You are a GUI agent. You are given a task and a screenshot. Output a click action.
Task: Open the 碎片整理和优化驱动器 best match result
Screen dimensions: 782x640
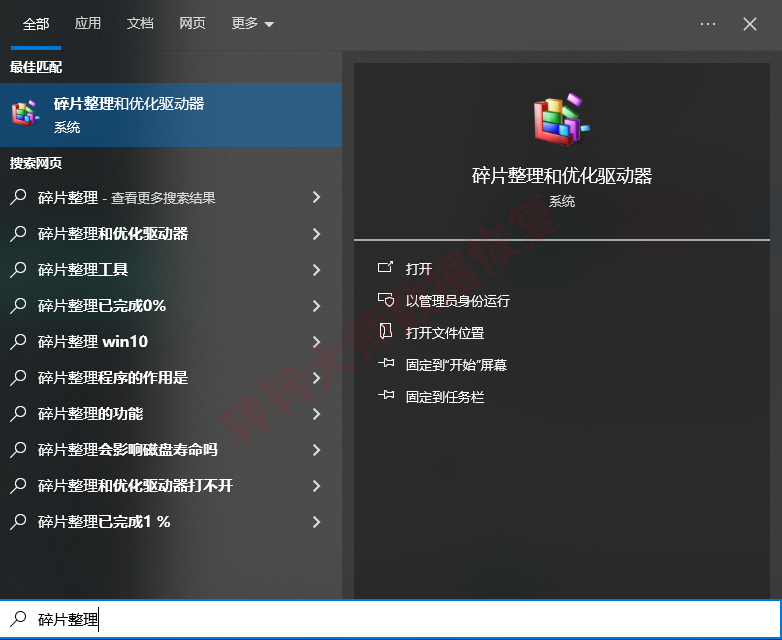171,115
